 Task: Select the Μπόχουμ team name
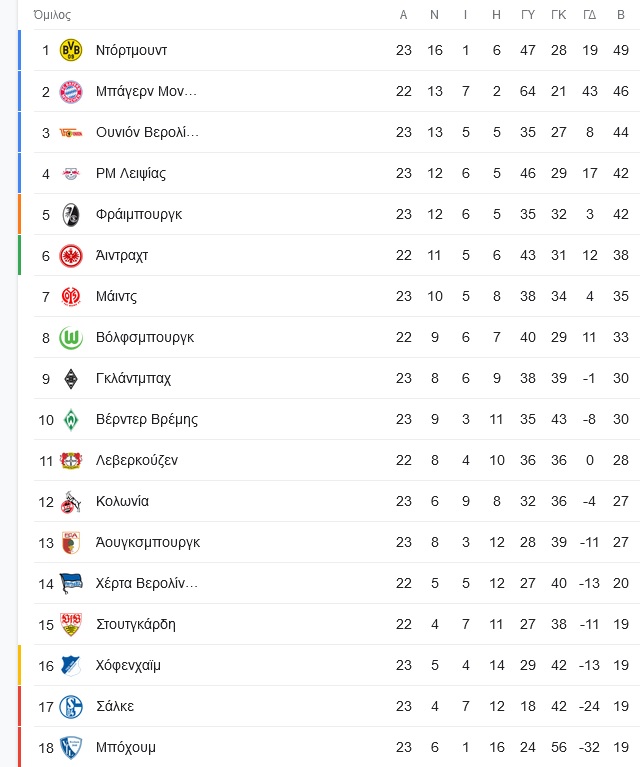(x=126, y=747)
